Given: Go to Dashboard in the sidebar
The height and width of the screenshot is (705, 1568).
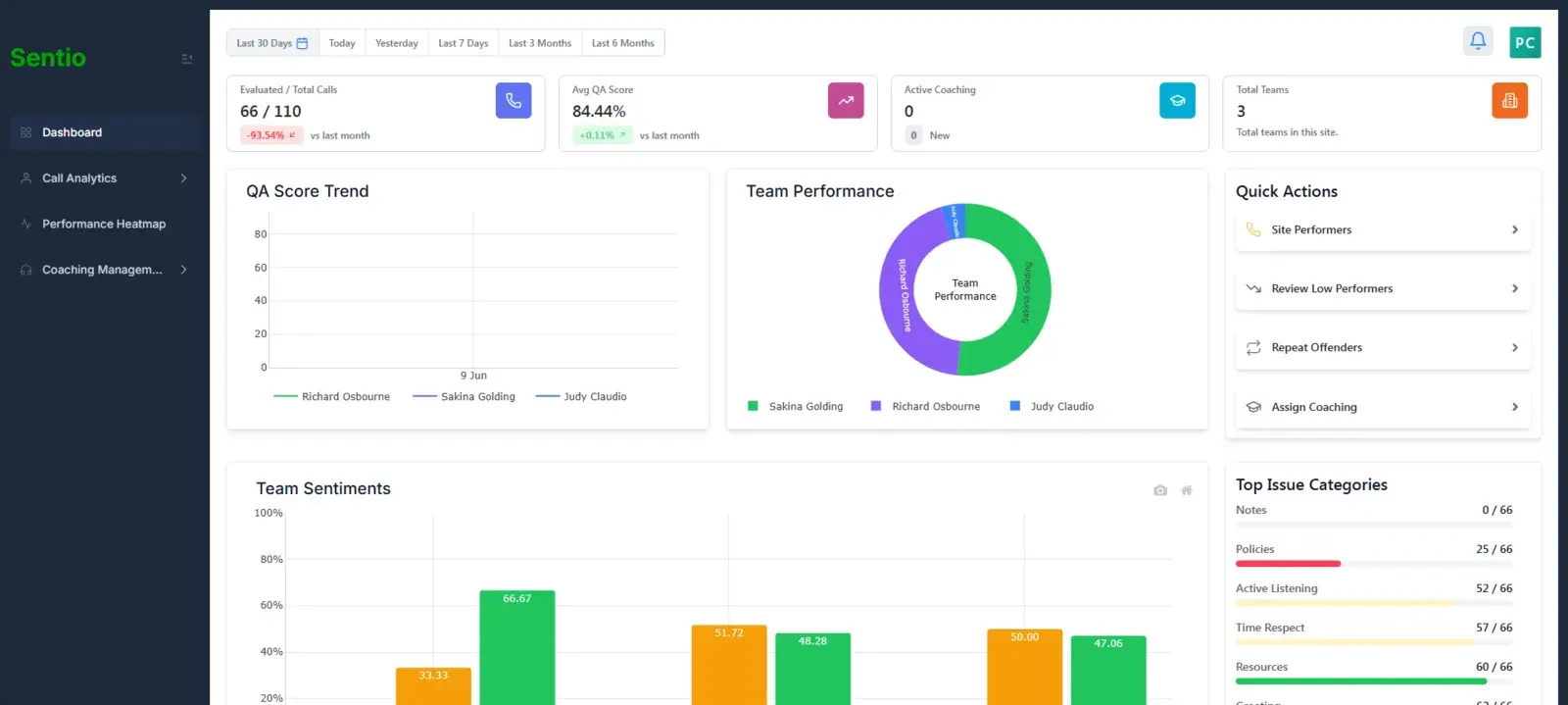Looking at the screenshot, I should click(x=105, y=132).
